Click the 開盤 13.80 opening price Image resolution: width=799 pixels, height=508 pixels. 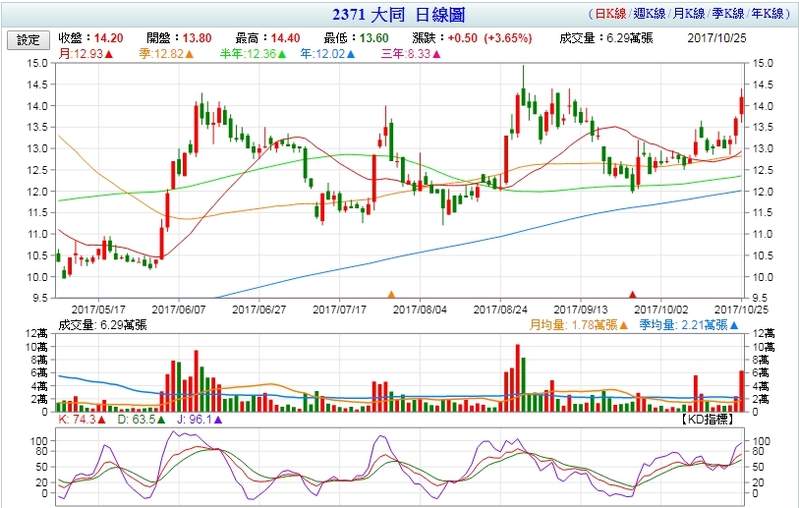tap(179, 38)
